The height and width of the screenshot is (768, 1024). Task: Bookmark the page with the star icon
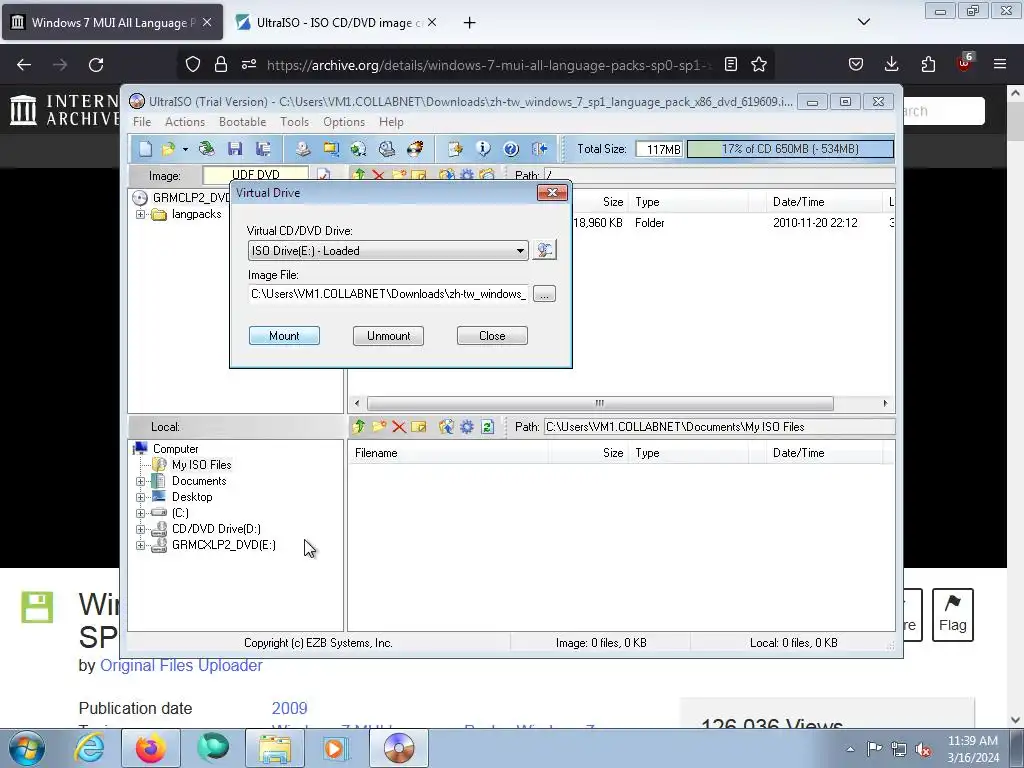[759, 64]
